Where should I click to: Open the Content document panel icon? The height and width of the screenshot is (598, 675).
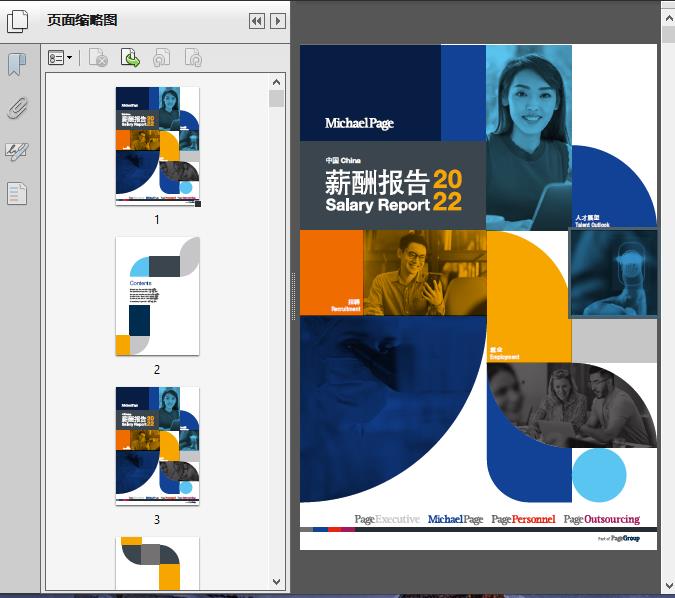17,193
